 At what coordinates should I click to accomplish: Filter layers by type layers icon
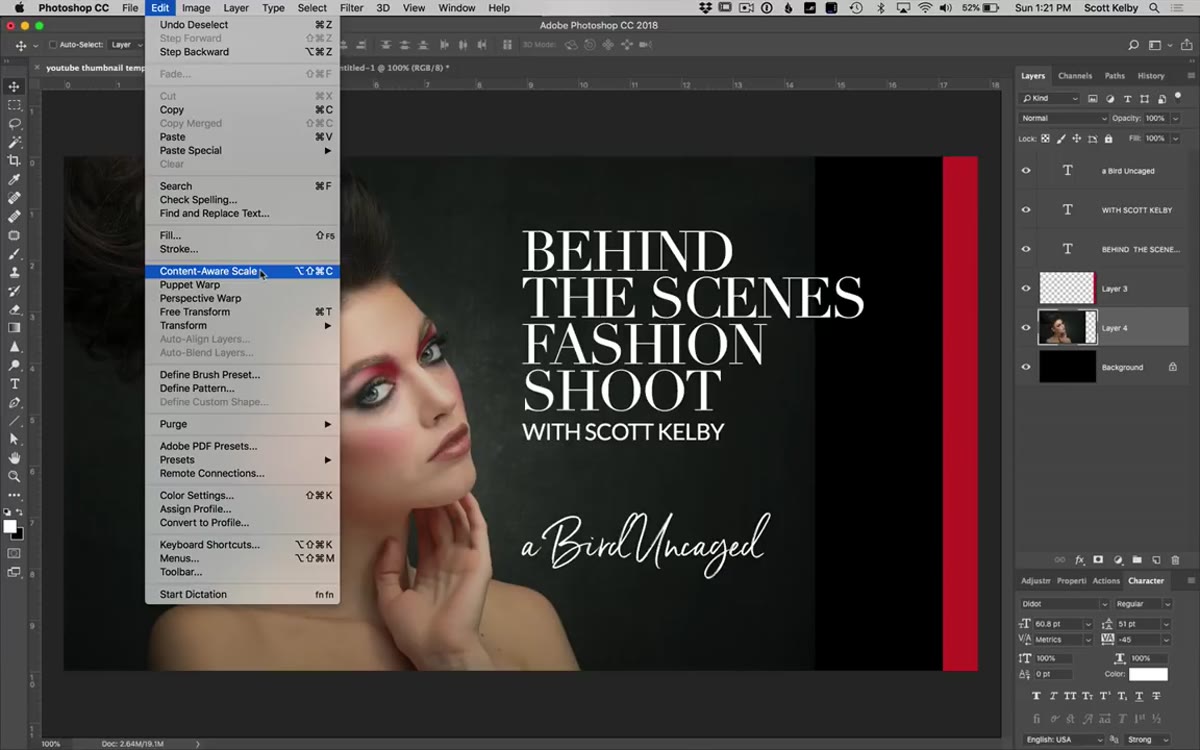(x=1128, y=99)
